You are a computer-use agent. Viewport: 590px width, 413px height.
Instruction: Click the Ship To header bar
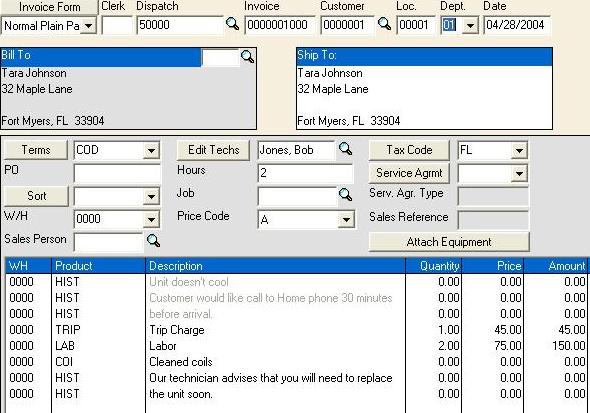(x=424, y=56)
